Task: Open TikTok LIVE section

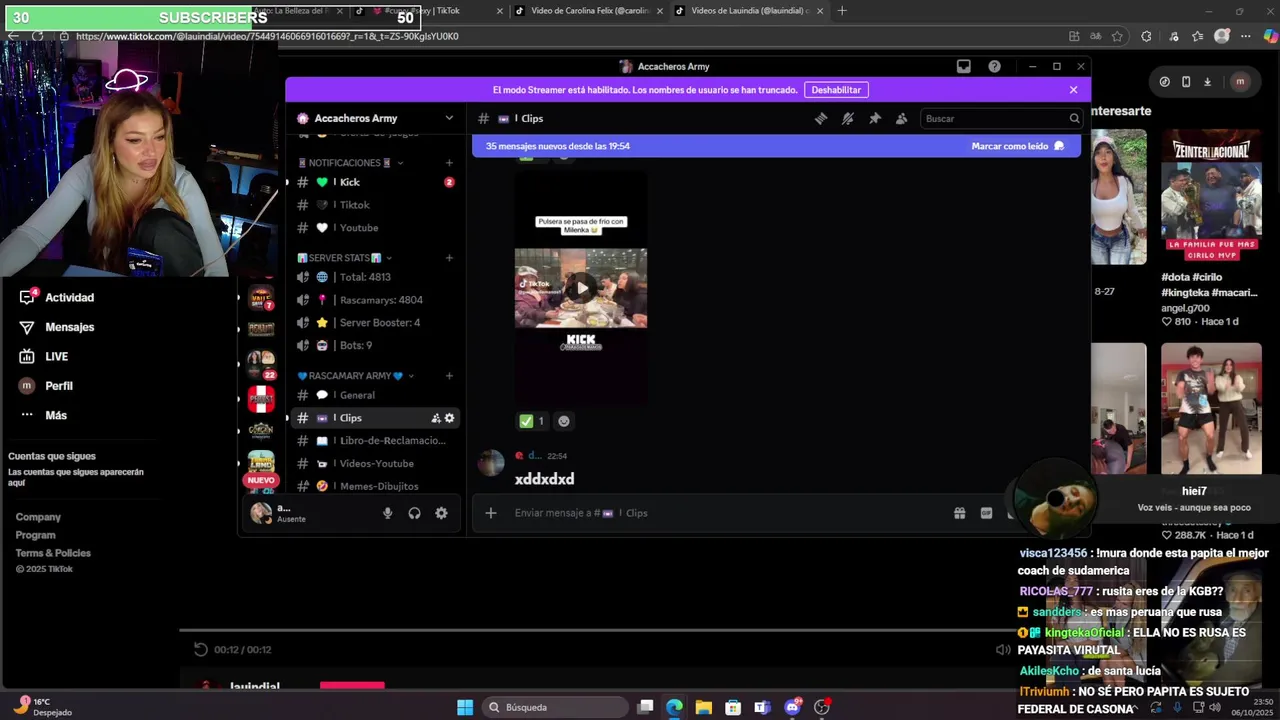Action: [44, 356]
